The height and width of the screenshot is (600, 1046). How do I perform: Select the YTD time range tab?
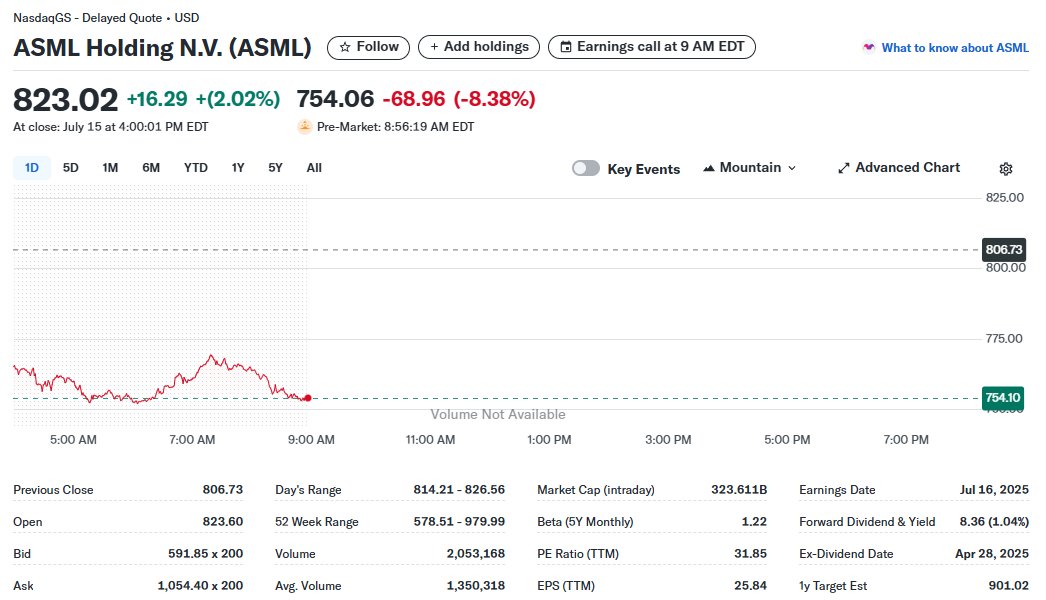pyautogui.click(x=195, y=168)
